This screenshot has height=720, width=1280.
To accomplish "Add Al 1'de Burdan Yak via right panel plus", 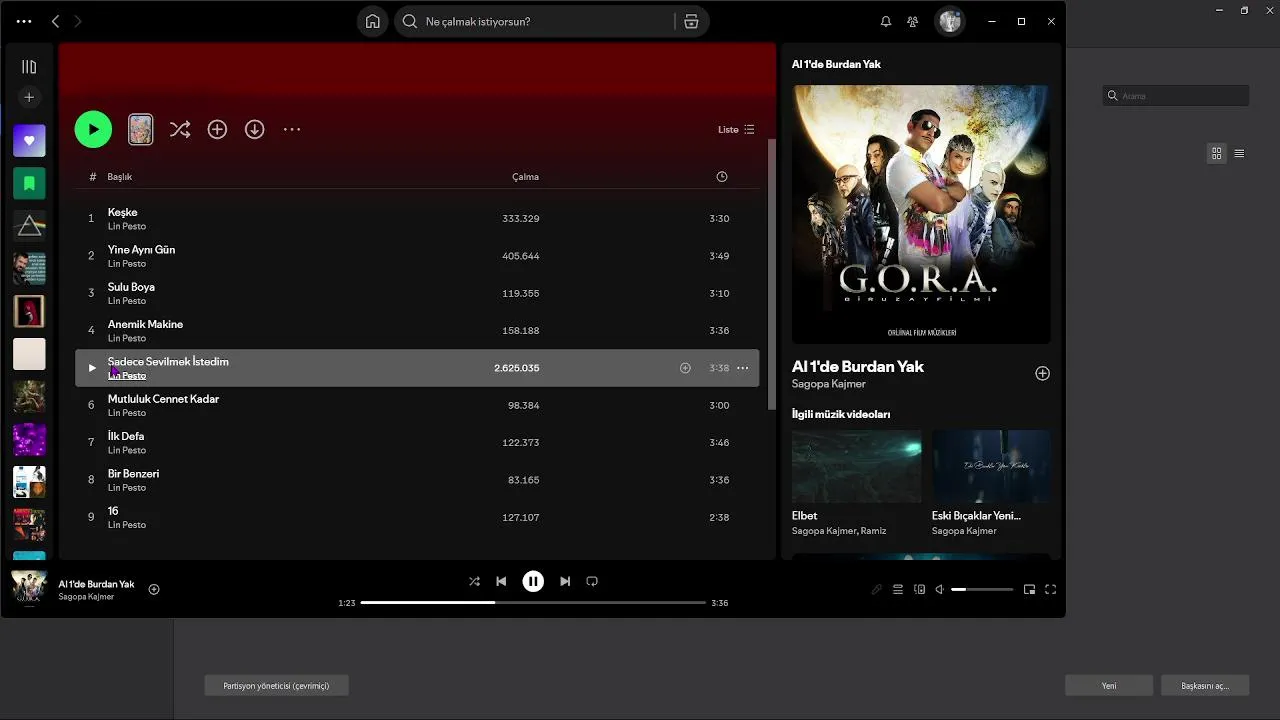I will [x=1042, y=373].
